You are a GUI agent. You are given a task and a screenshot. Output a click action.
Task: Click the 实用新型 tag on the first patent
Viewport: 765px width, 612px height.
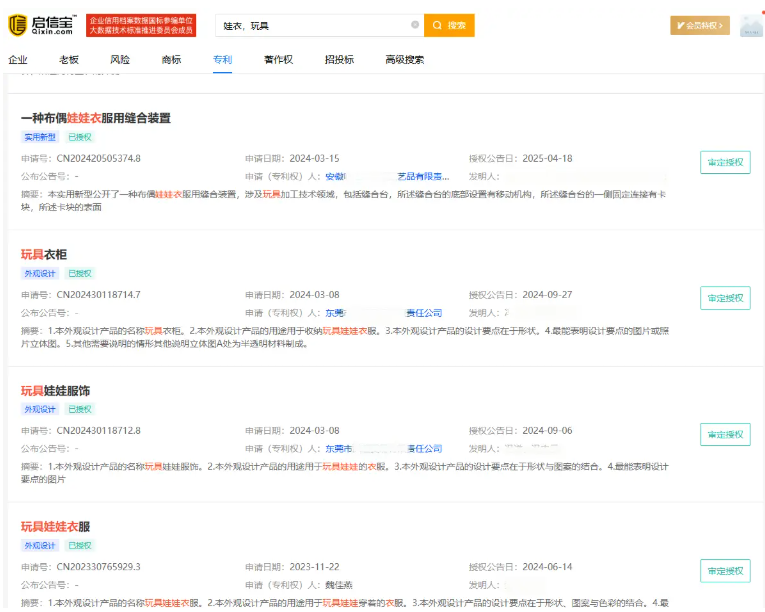(x=40, y=137)
